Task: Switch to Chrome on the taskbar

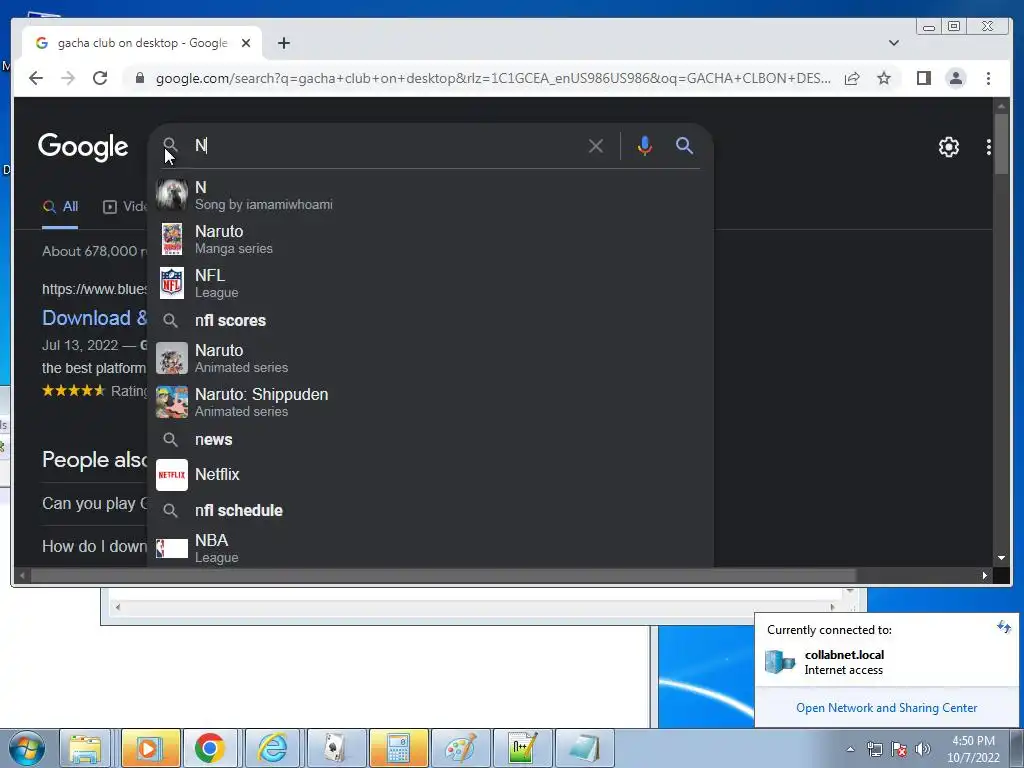Action: point(209,748)
